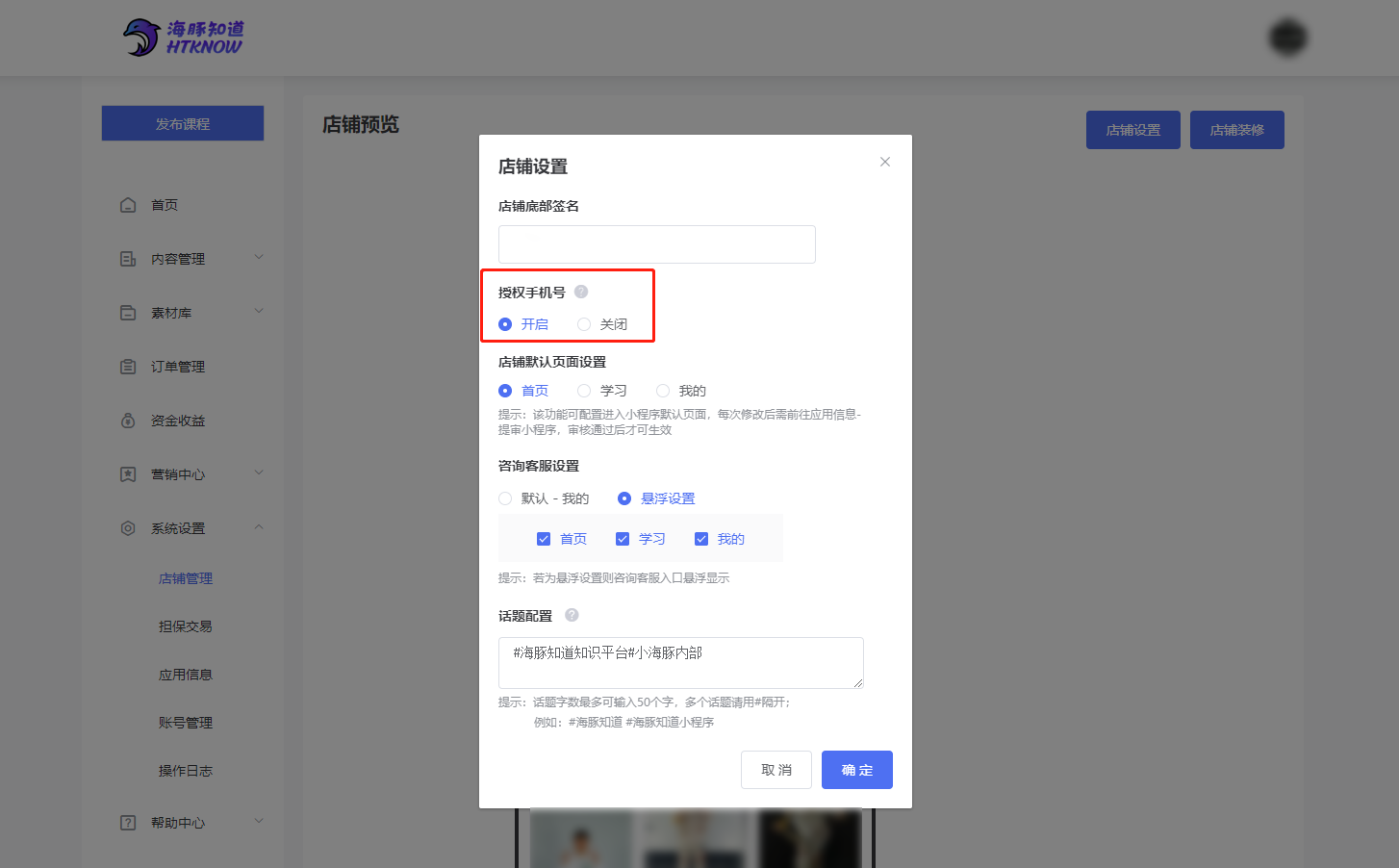Screen dimensions: 1399x868
Task: Open 担保交易 in the sidebar
Action: [186, 626]
